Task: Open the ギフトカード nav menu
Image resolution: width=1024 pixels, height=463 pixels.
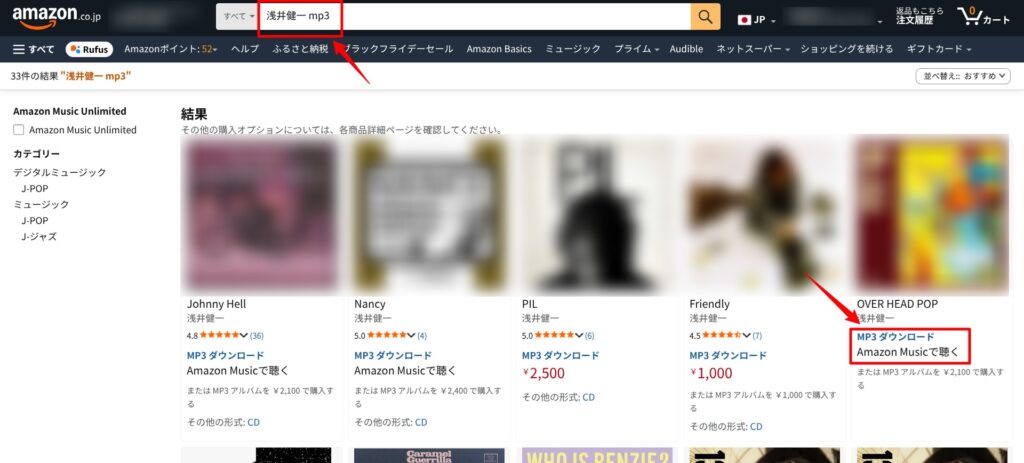Action: [x=939, y=49]
